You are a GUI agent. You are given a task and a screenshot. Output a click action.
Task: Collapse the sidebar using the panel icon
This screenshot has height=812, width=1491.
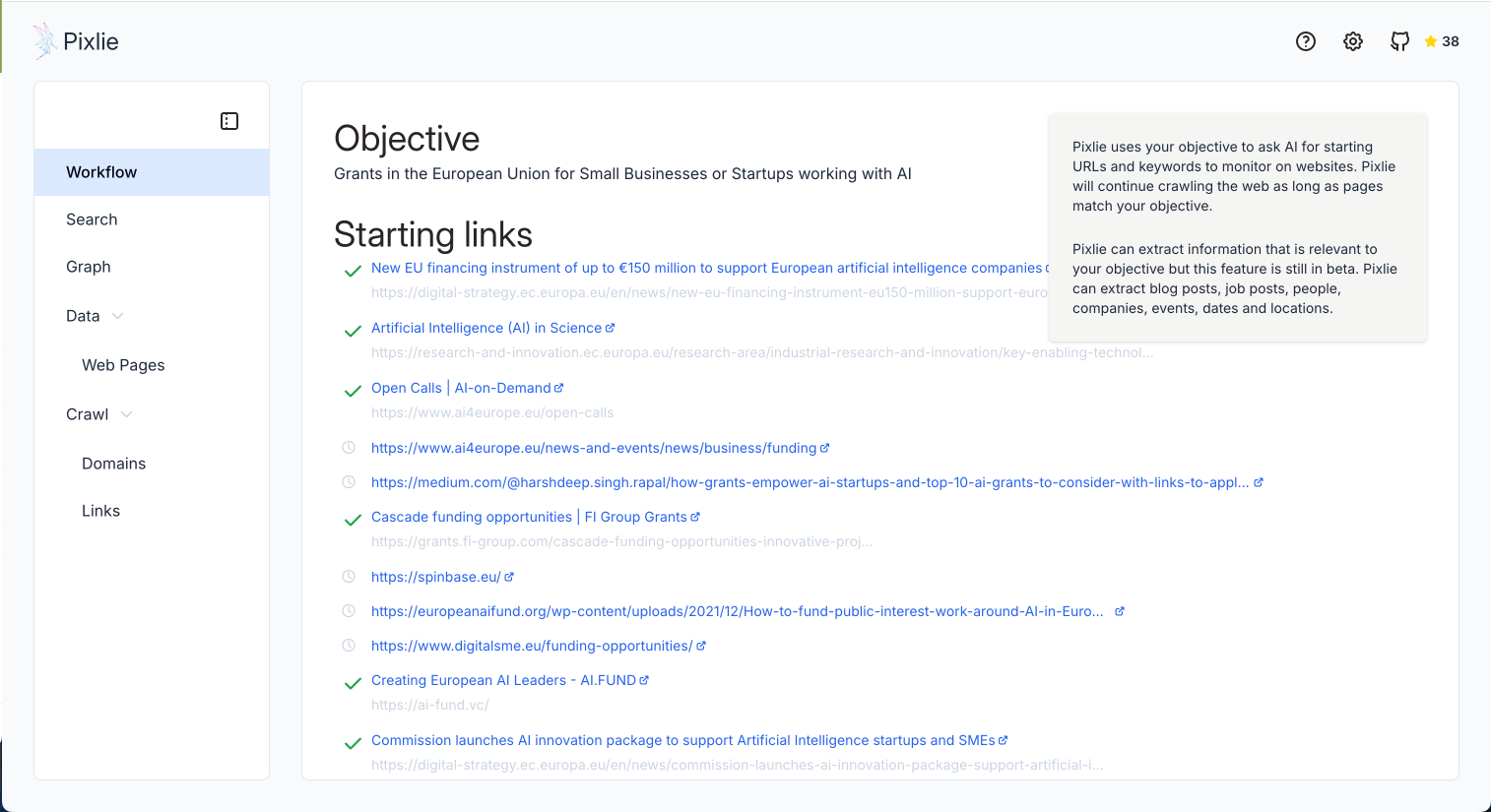click(x=229, y=121)
